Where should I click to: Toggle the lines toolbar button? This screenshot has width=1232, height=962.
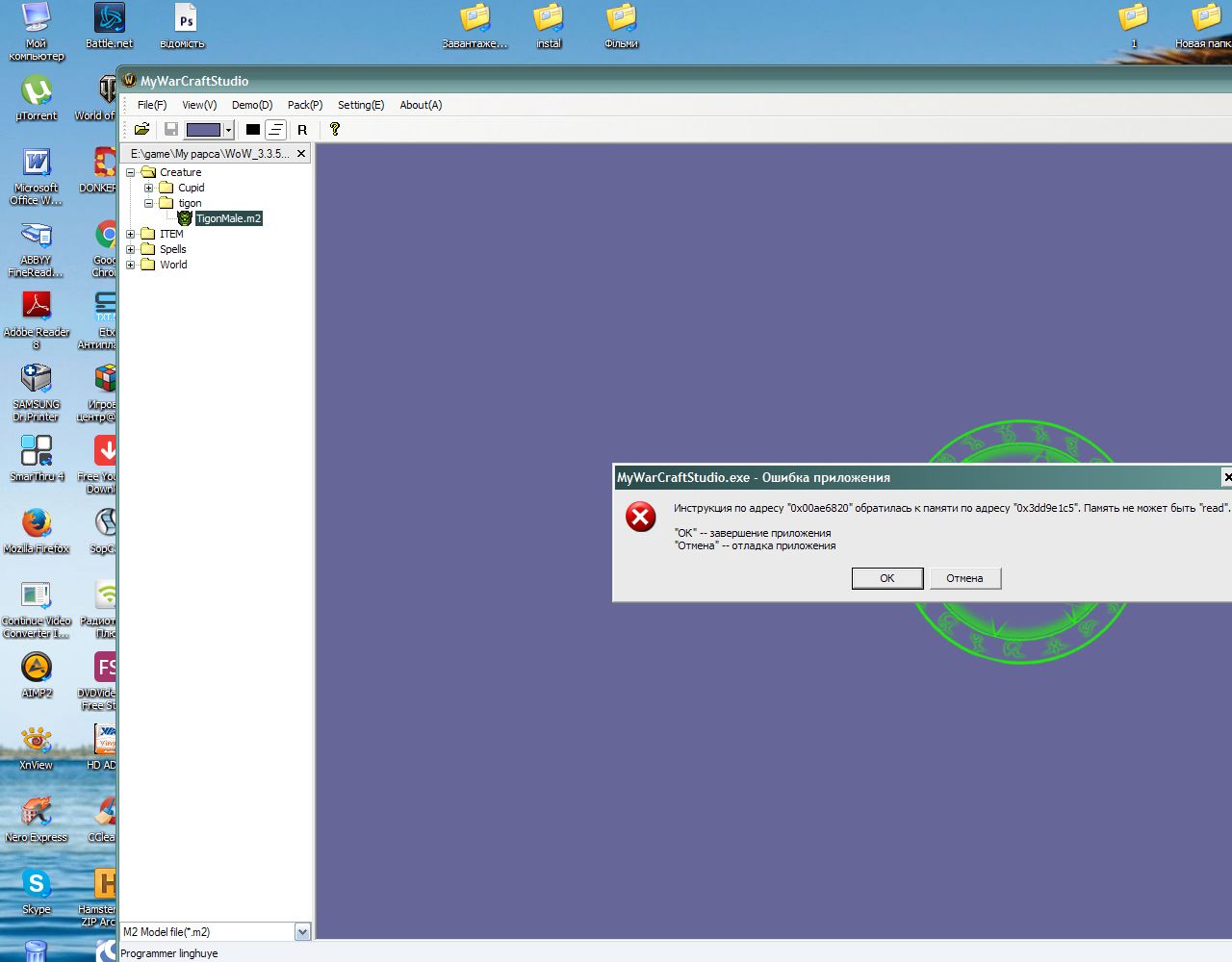point(276,129)
